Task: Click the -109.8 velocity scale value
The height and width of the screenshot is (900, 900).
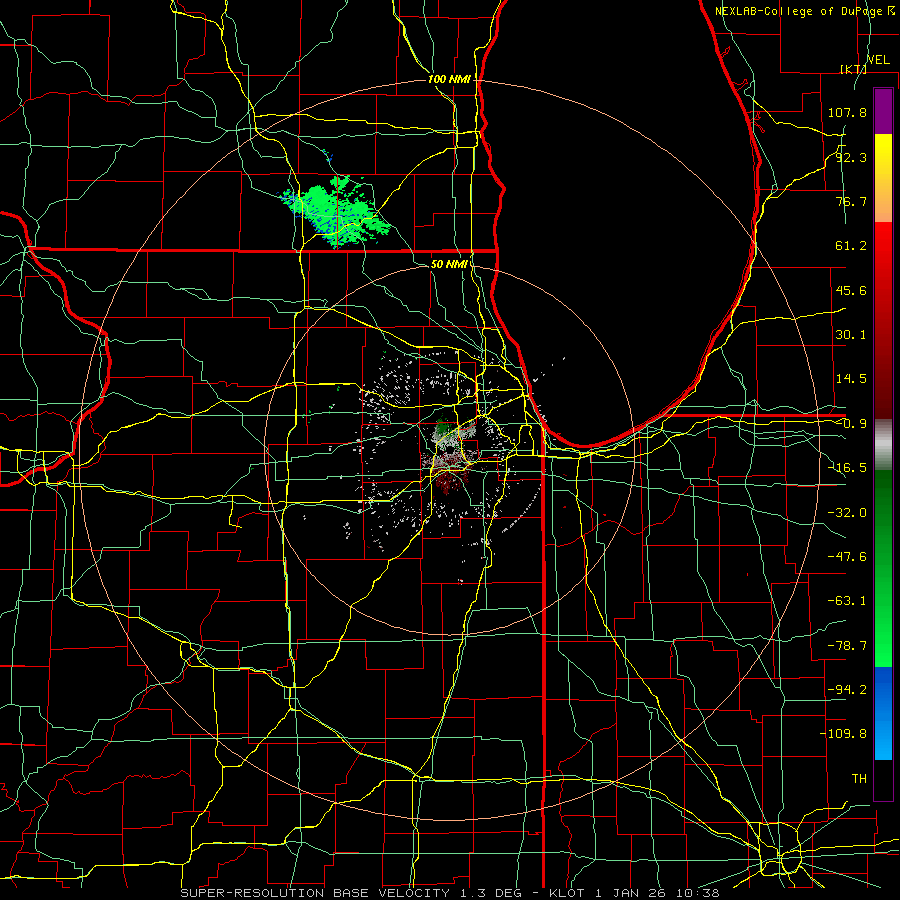Action: (x=843, y=734)
